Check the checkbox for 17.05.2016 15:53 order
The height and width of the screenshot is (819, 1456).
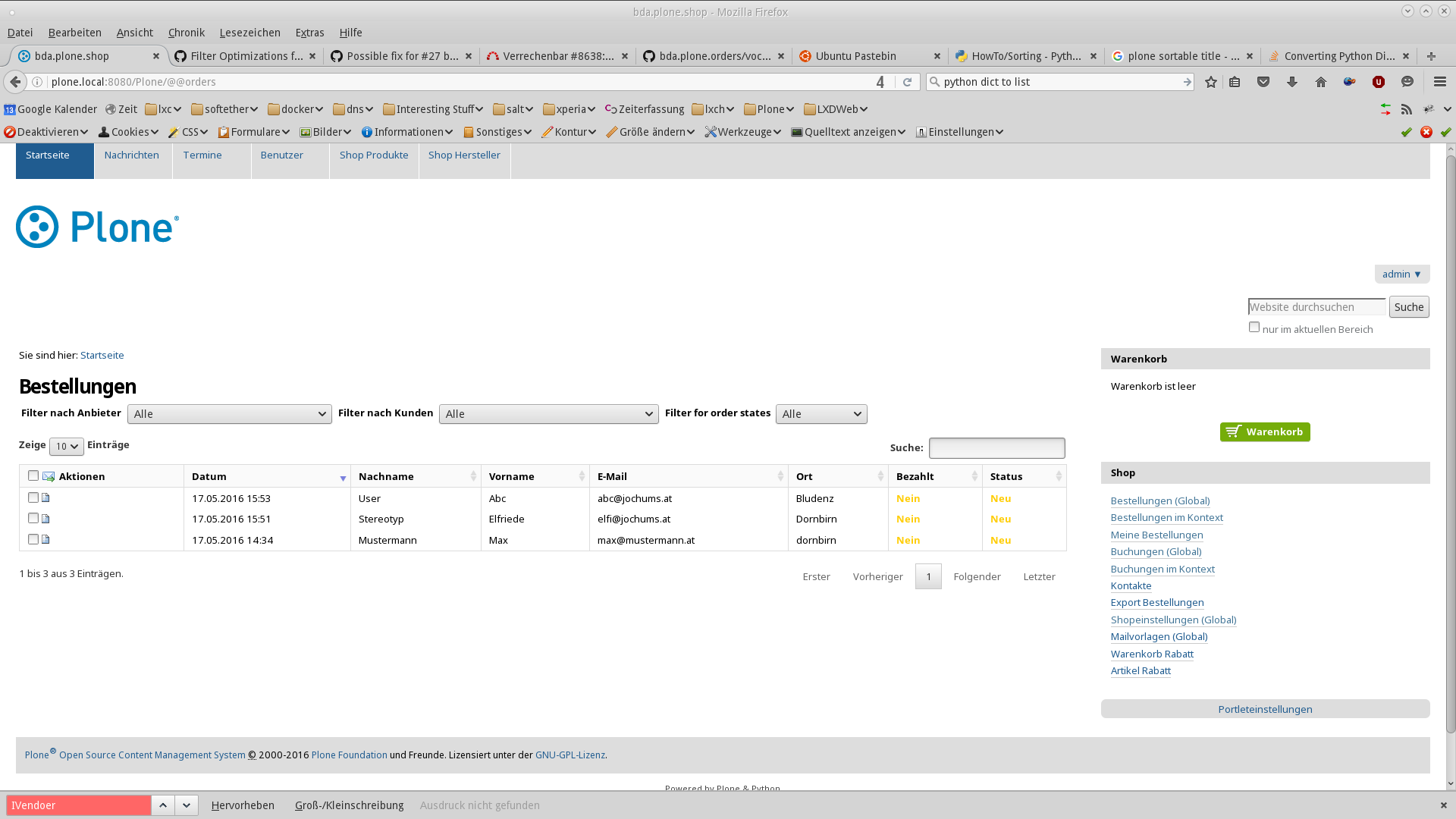coord(33,497)
